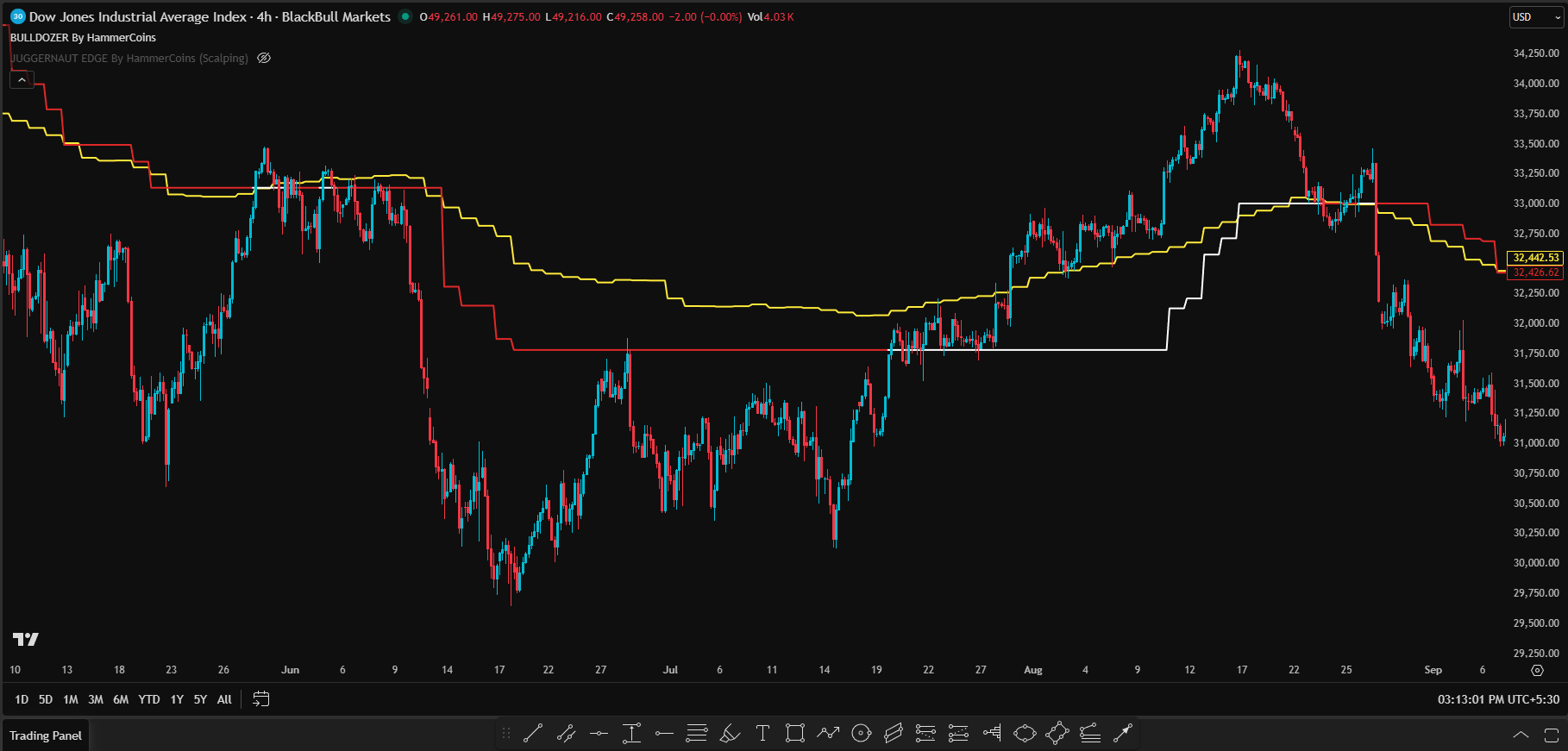
Task: Click the BULLDOZER By HammerCoins indicator title
Action: tap(84, 38)
